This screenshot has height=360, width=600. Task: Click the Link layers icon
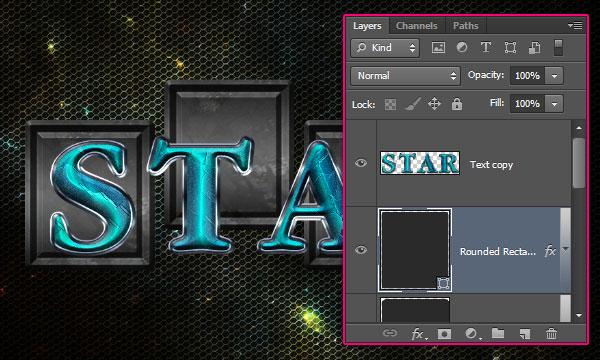pyautogui.click(x=390, y=333)
